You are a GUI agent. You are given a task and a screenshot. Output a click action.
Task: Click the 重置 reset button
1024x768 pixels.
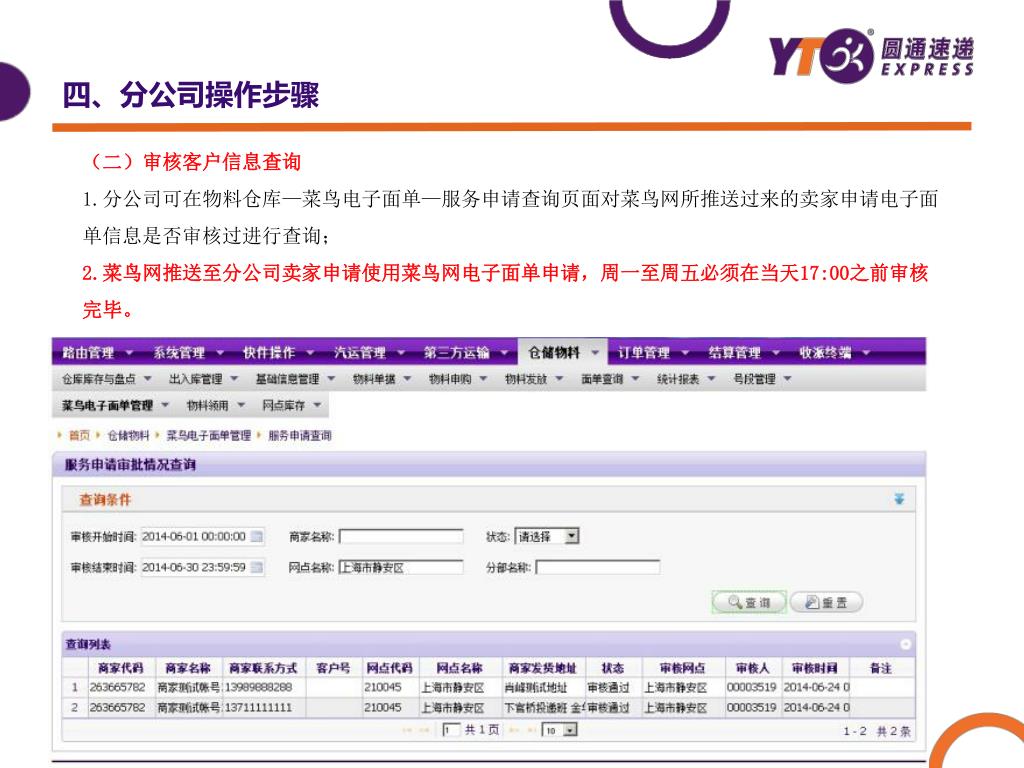coord(827,602)
